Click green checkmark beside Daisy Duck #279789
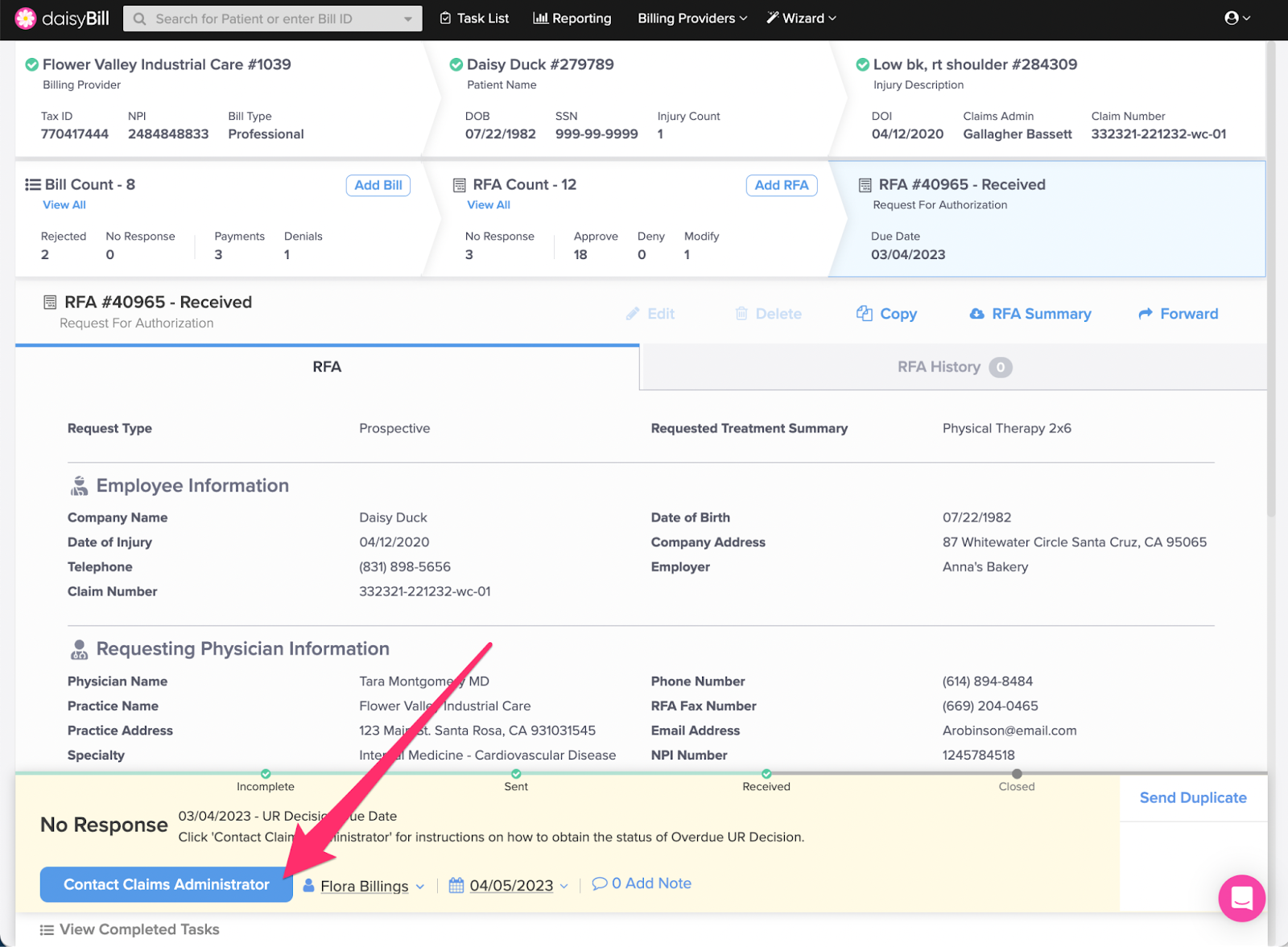The width and height of the screenshot is (1288, 947). [456, 64]
